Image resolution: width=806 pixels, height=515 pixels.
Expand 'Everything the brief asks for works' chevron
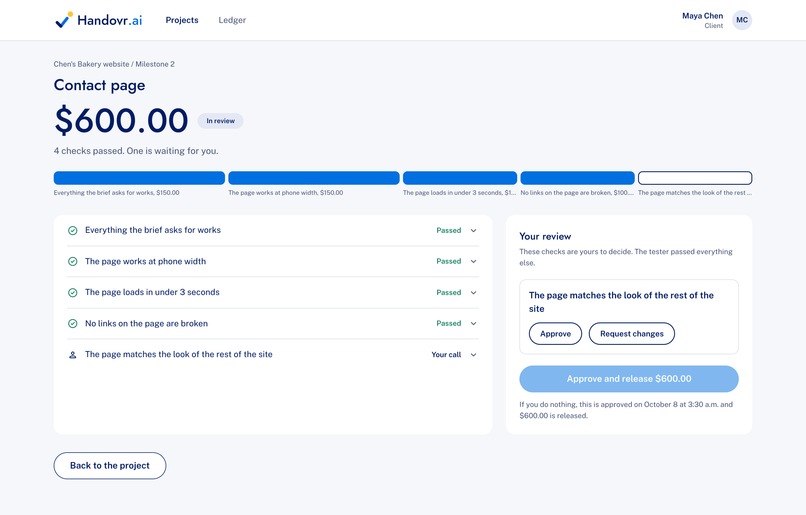click(x=473, y=230)
